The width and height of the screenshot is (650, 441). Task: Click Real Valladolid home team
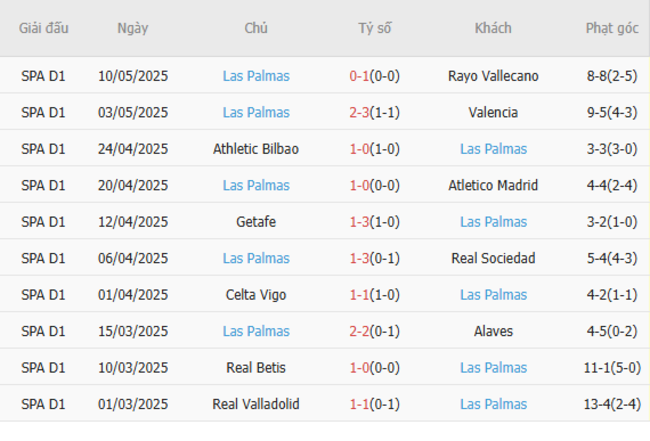tap(256, 404)
